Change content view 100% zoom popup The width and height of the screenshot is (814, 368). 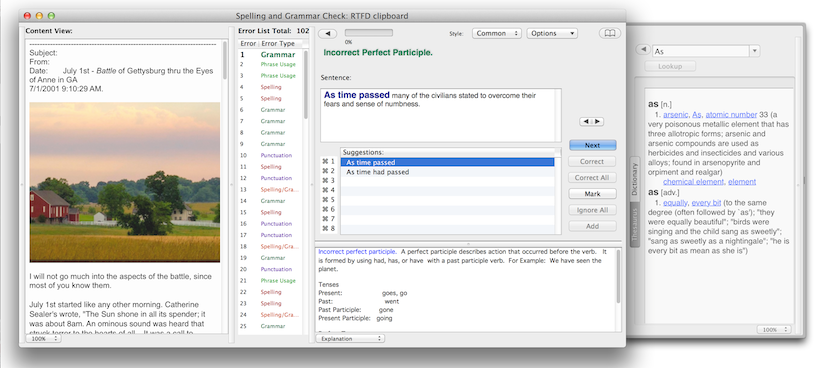coord(43,338)
